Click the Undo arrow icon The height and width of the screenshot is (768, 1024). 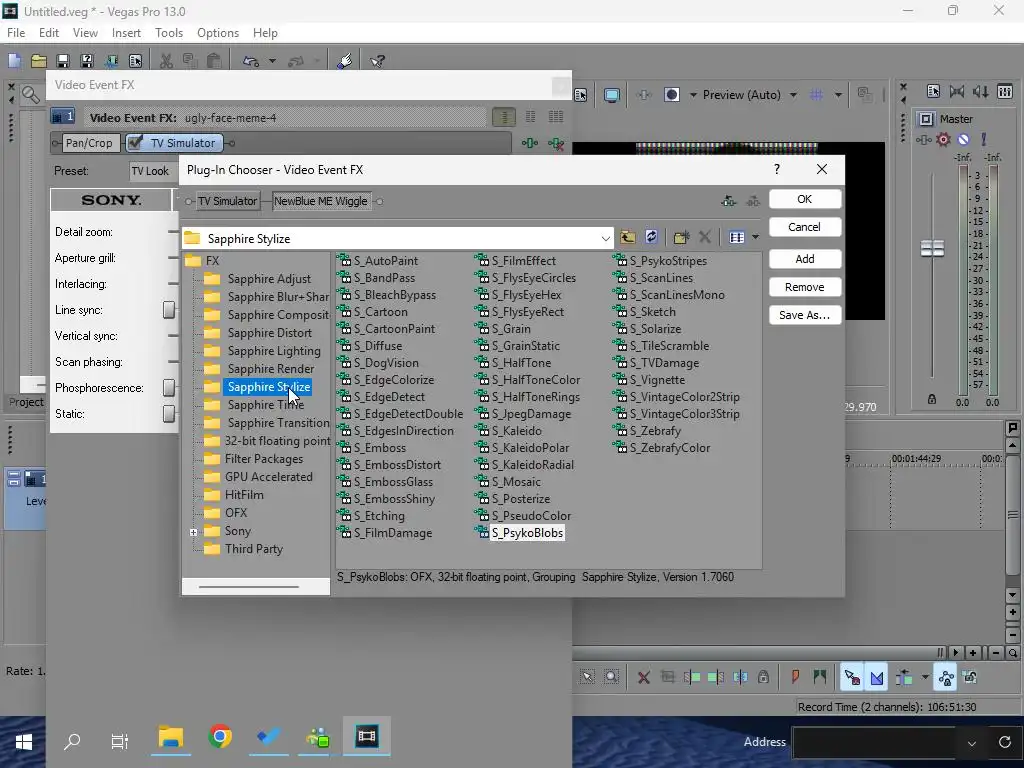pyautogui.click(x=251, y=61)
